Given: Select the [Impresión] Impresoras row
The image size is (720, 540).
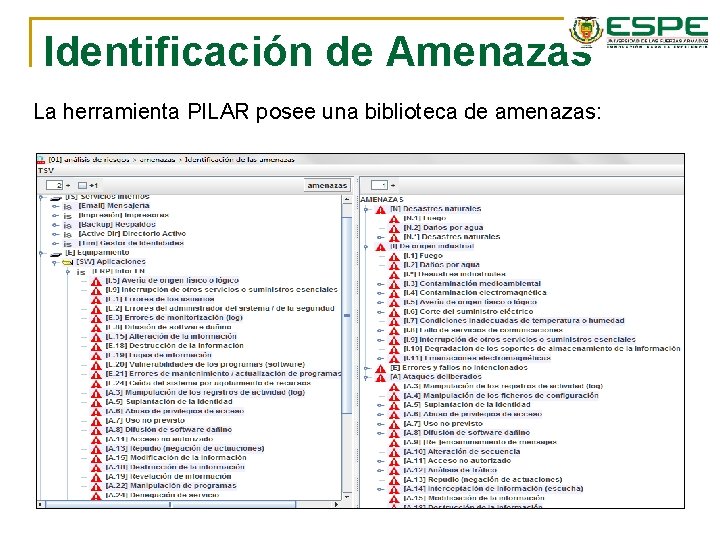Looking at the screenshot, I should pyautogui.click(x=124, y=215).
